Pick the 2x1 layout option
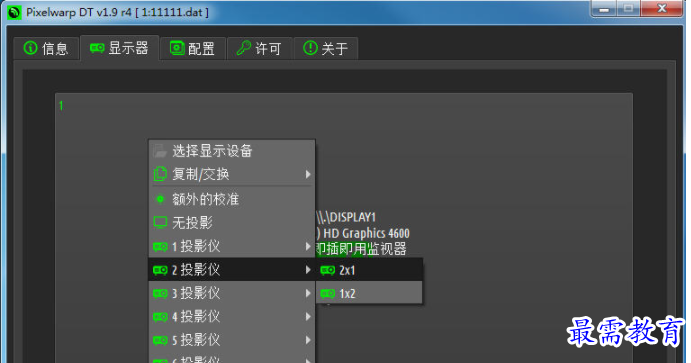The height and width of the screenshot is (363, 691). click(x=369, y=270)
